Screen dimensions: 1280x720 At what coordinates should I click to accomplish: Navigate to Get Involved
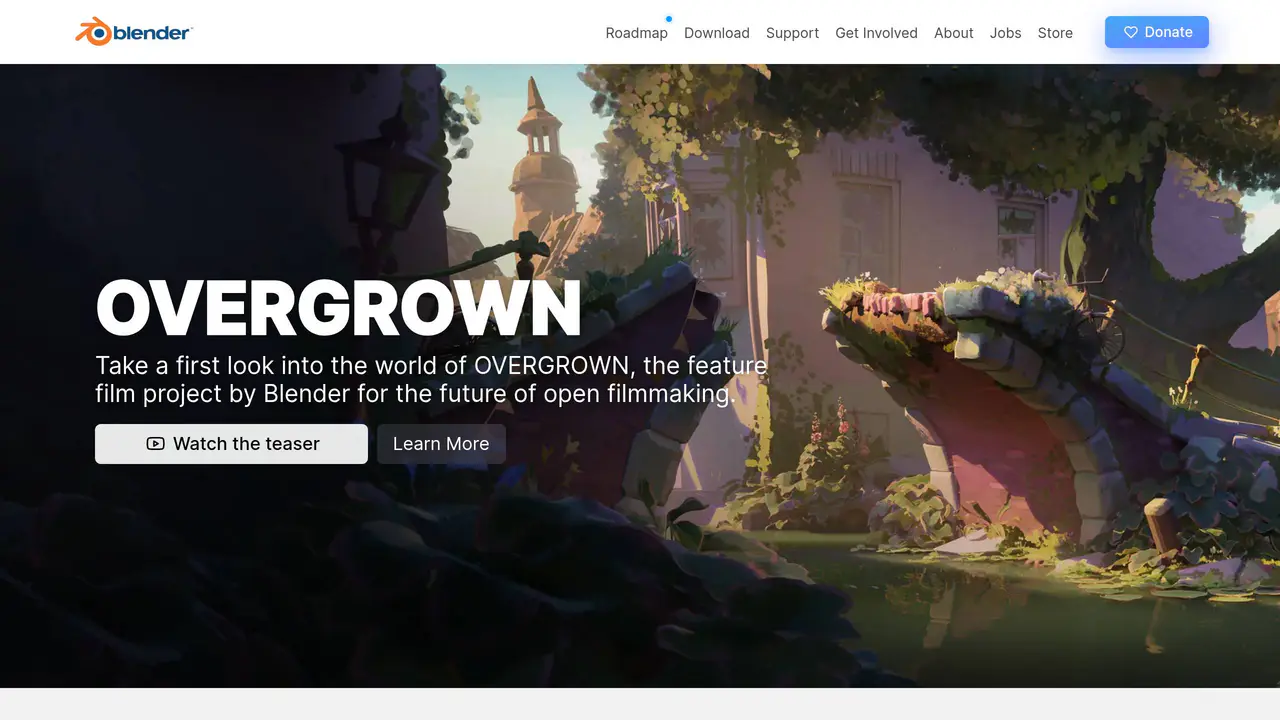(876, 33)
